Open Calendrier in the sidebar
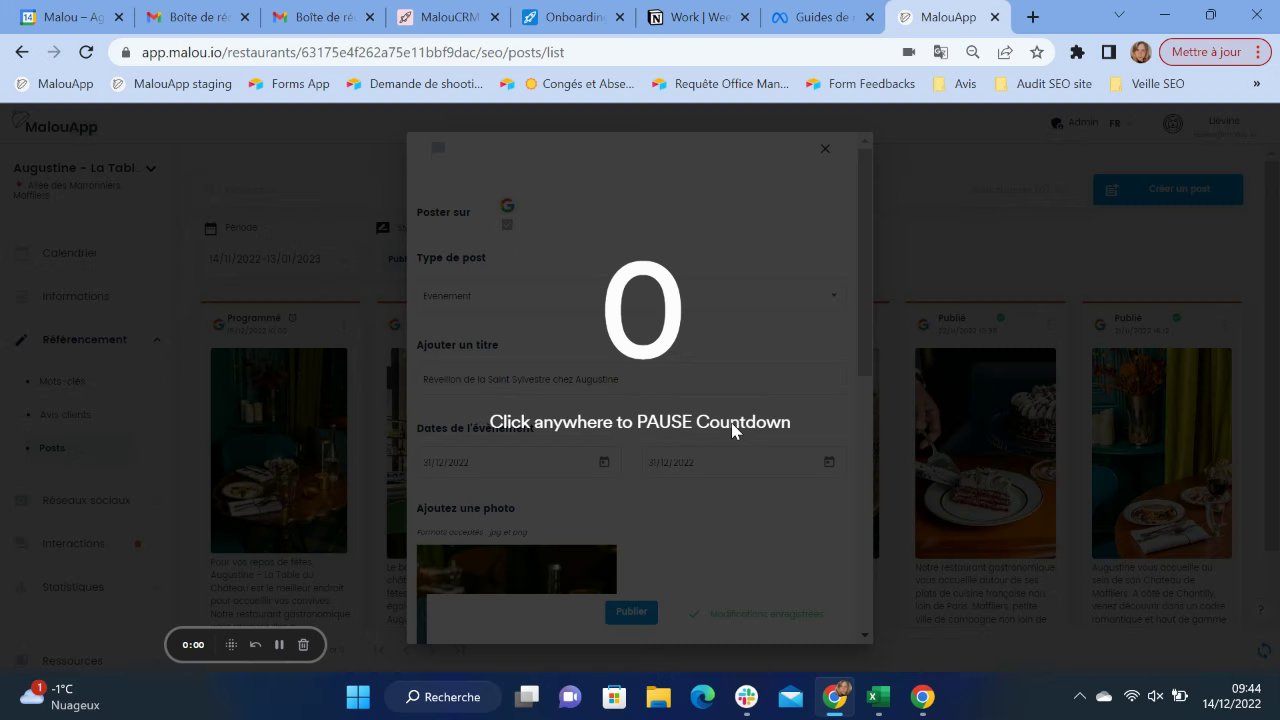The height and width of the screenshot is (720, 1280). [69, 253]
